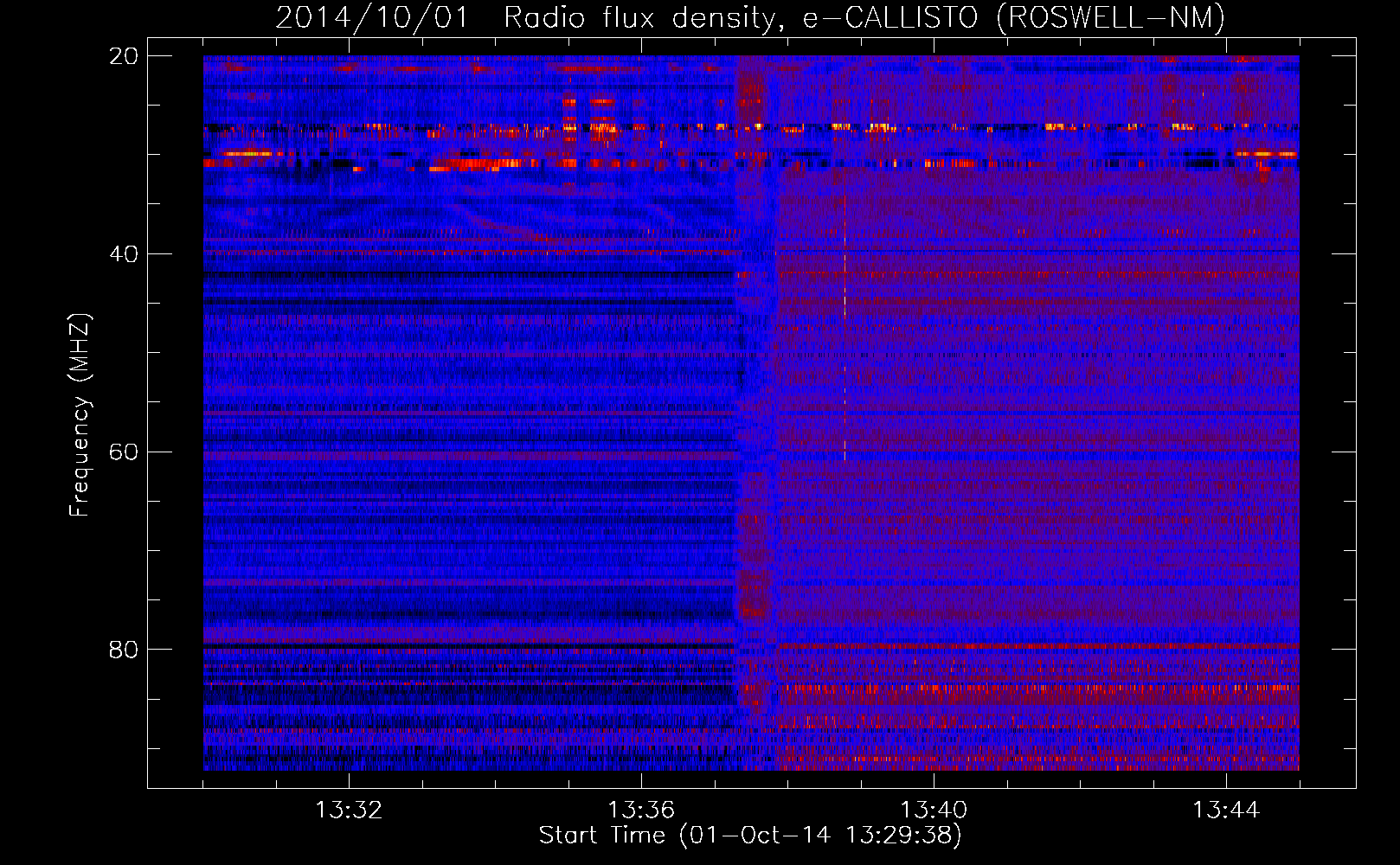The height and width of the screenshot is (865, 1400).
Task: Click the 'Start Time (01-Oct-14 13:29:38)' label
Action: point(750,836)
